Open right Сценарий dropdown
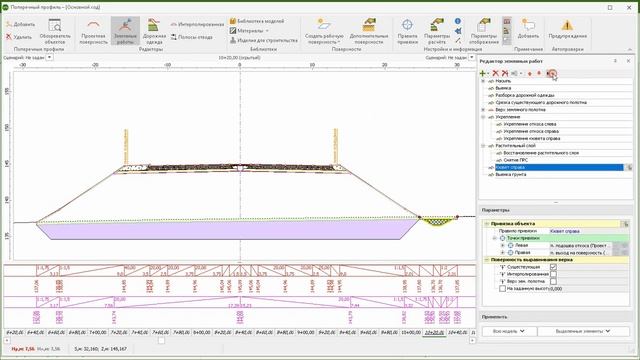Screen dimensions: 640x360 [x=472, y=57]
